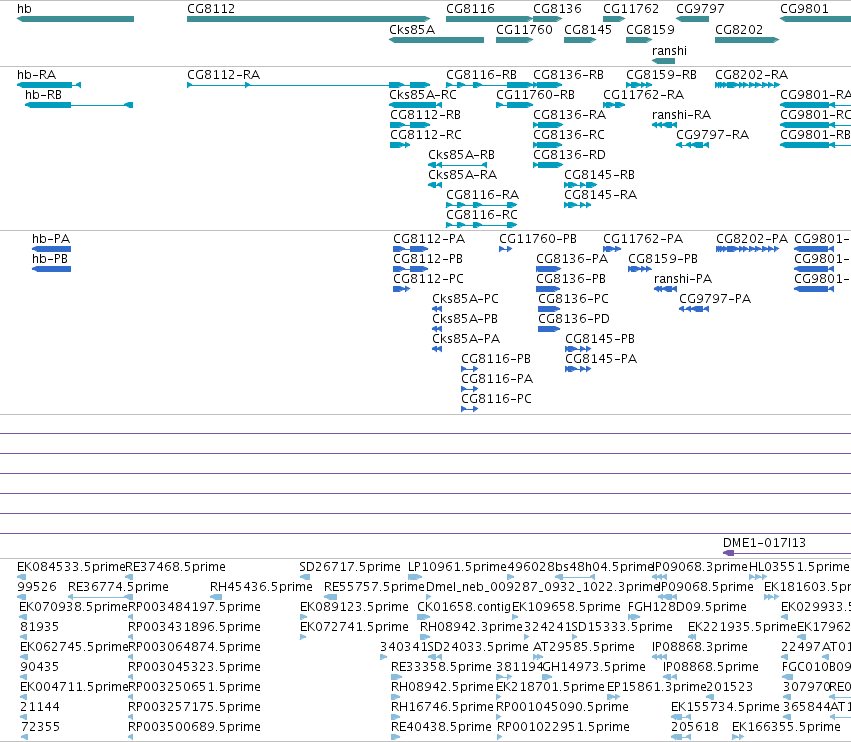This screenshot has height=742, width=851.
Task: Select the SD26717.5prime EST label
Action: [350, 567]
